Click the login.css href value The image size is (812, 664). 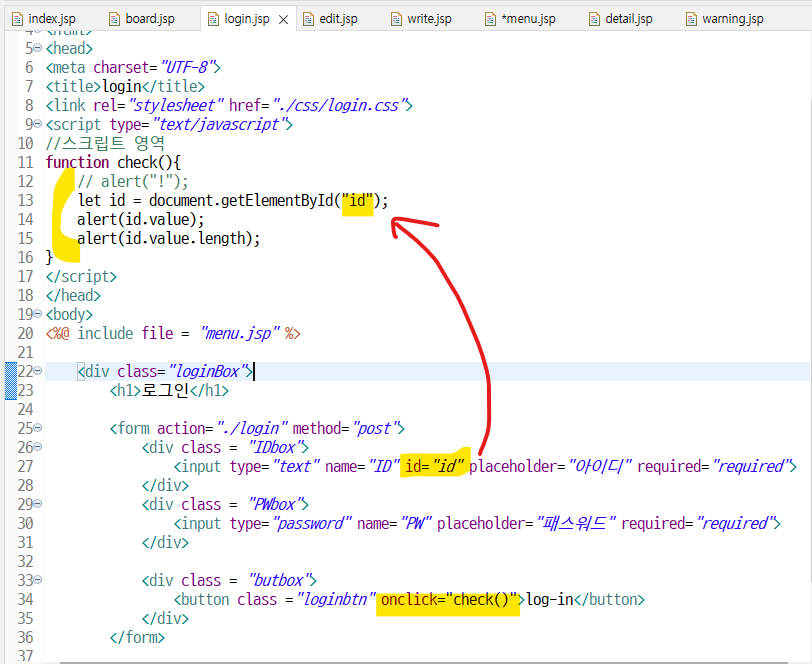(339, 106)
